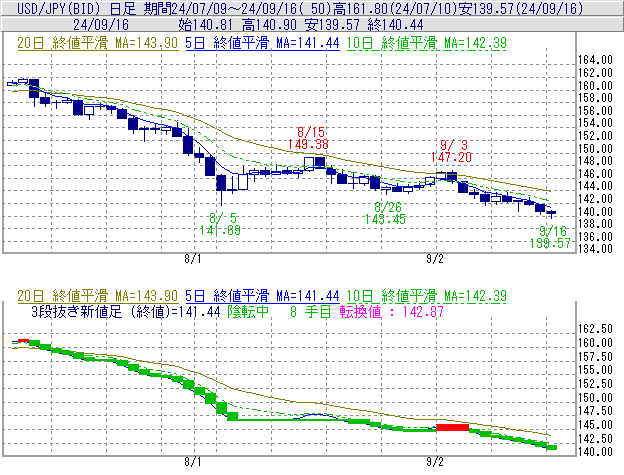
Task: Click the 8/15 149.38 peak annotation
Action: click(x=308, y=138)
